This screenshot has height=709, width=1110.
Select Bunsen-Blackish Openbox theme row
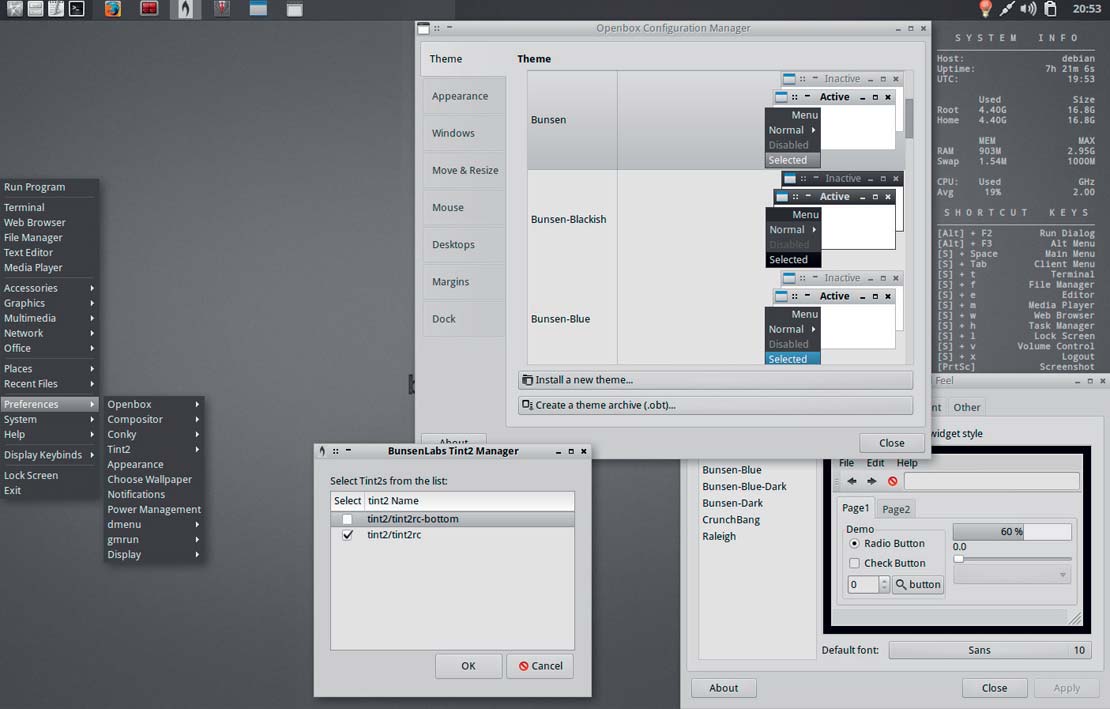coord(715,219)
